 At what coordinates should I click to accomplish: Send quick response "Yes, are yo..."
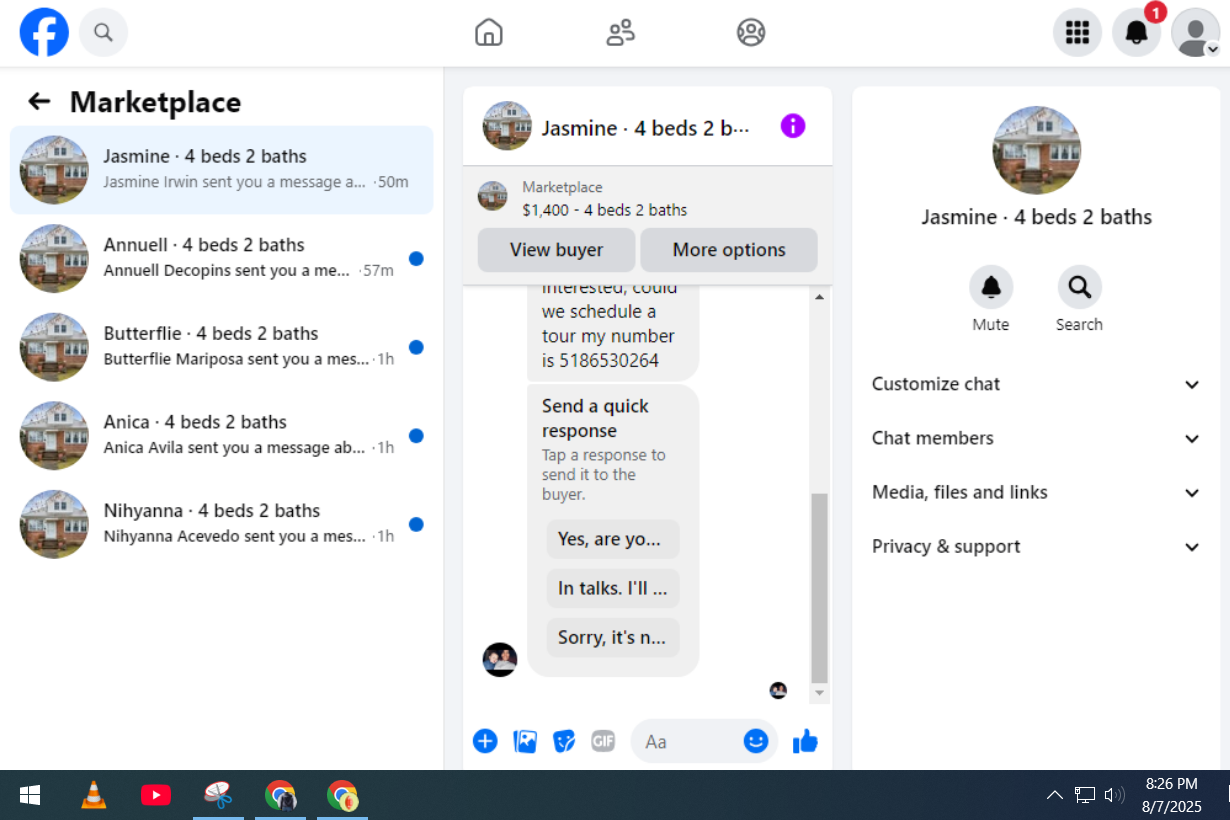613,539
